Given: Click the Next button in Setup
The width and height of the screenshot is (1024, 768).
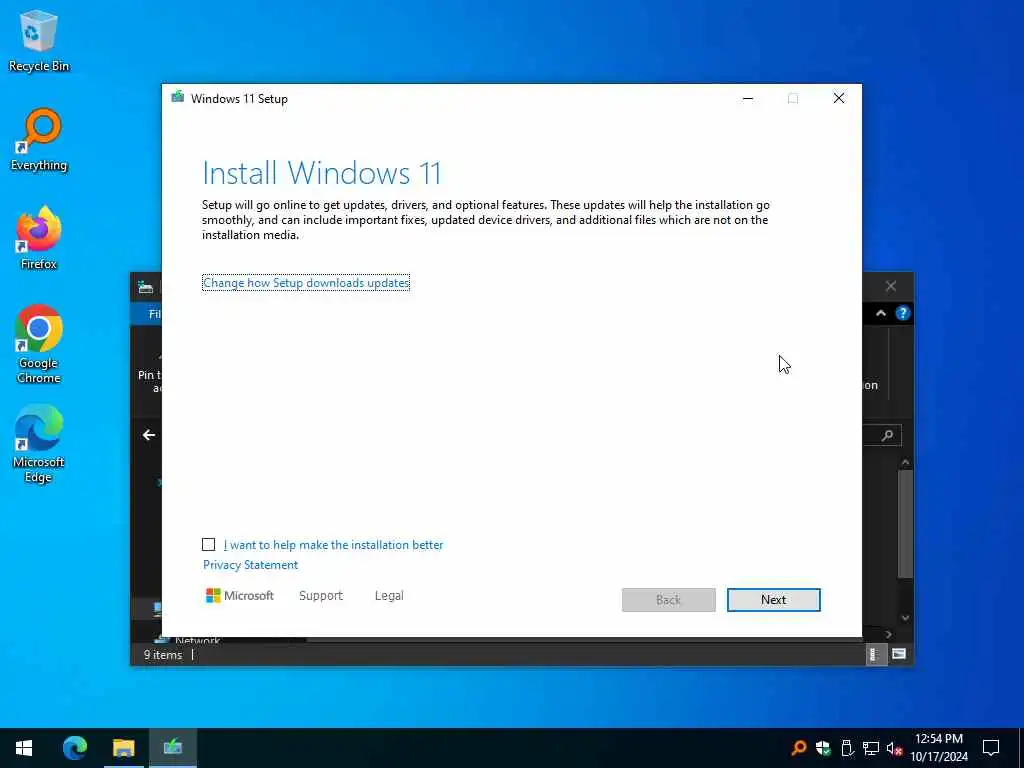Looking at the screenshot, I should (773, 600).
